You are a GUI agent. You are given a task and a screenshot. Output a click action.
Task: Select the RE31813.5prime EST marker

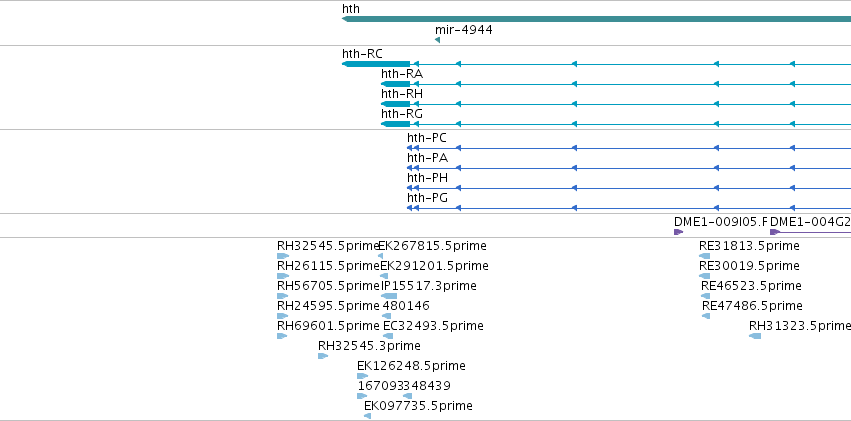pos(704,256)
